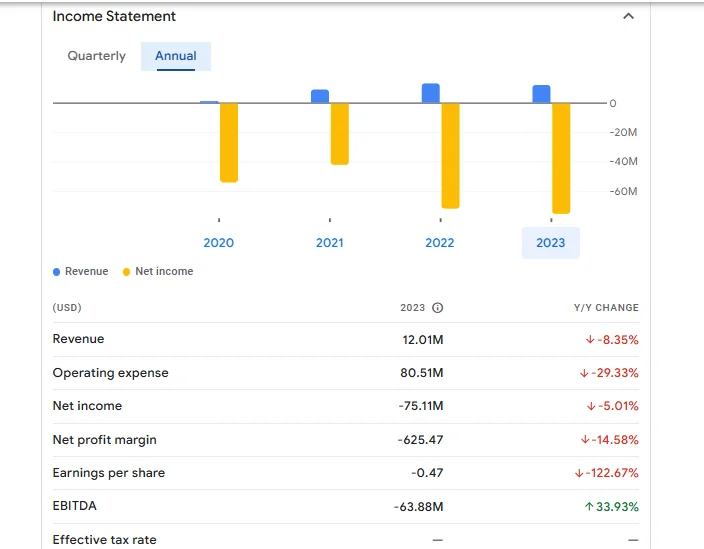This screenshot has height=549, width=704.
Task: Click the 2021 blue revenue bar
Action: [x=320, y=96]
